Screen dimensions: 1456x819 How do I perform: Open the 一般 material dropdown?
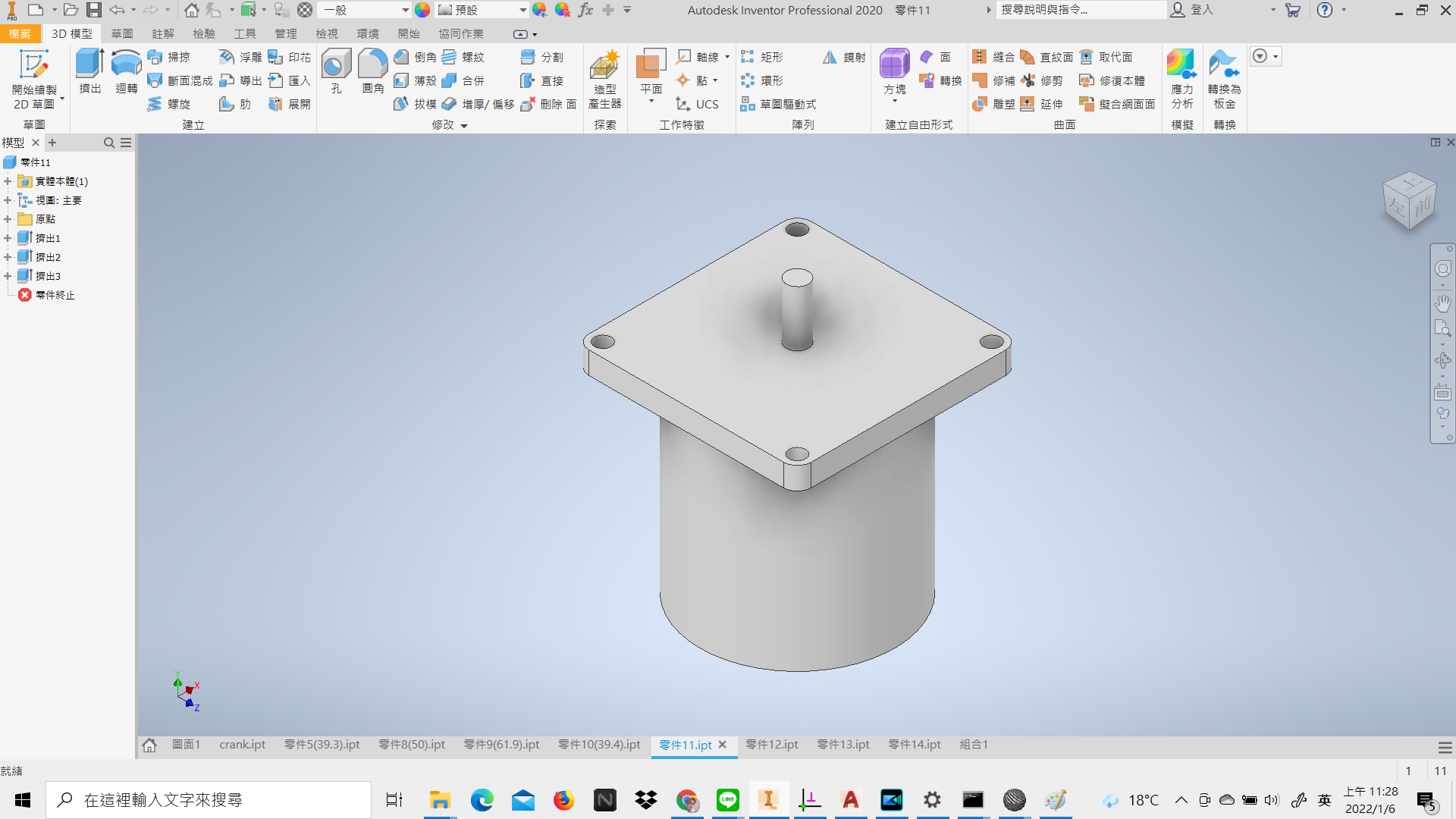[x=366, y=10]
